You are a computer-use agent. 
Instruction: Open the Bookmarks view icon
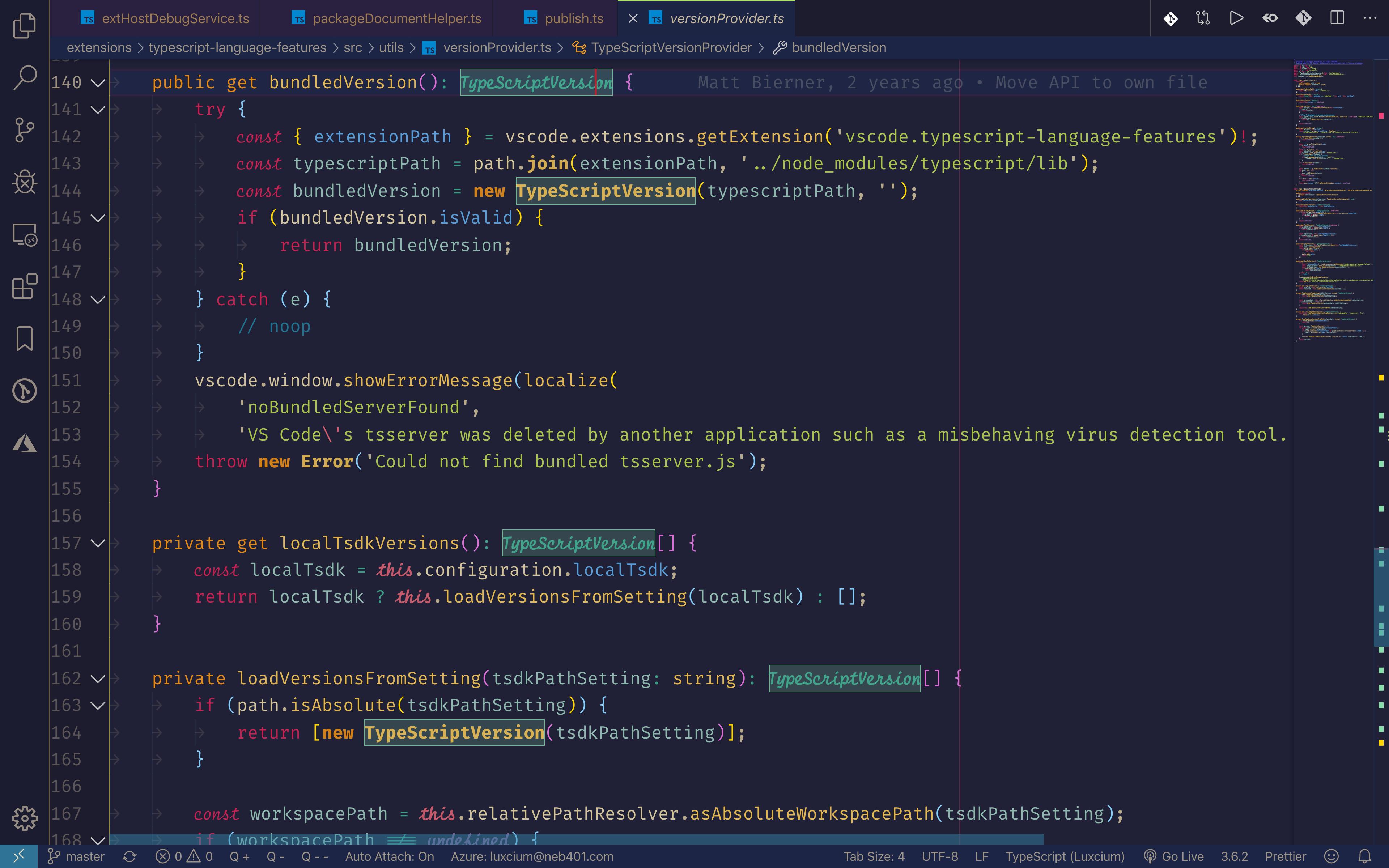tap(24, 339)
